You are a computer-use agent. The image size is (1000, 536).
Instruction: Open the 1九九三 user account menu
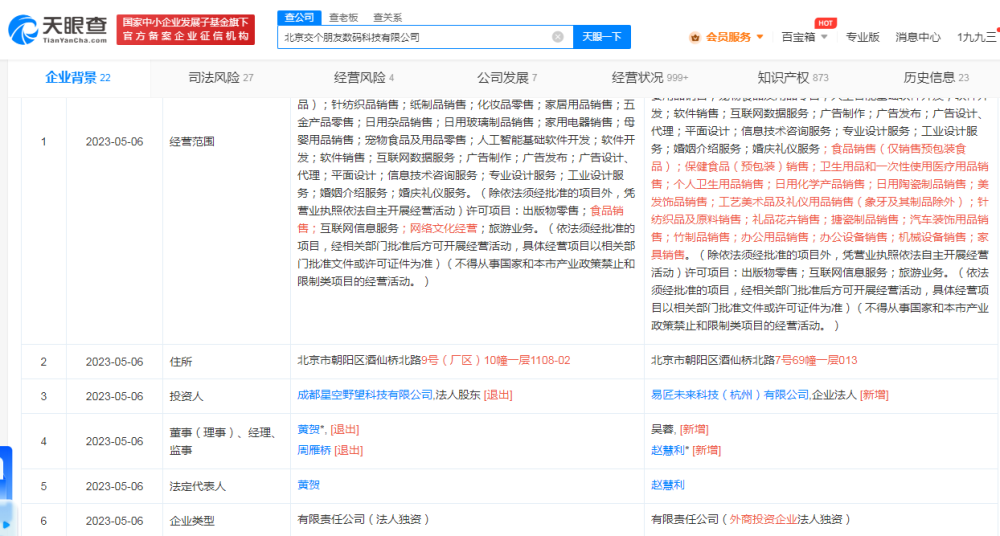(x=978, y=37)
